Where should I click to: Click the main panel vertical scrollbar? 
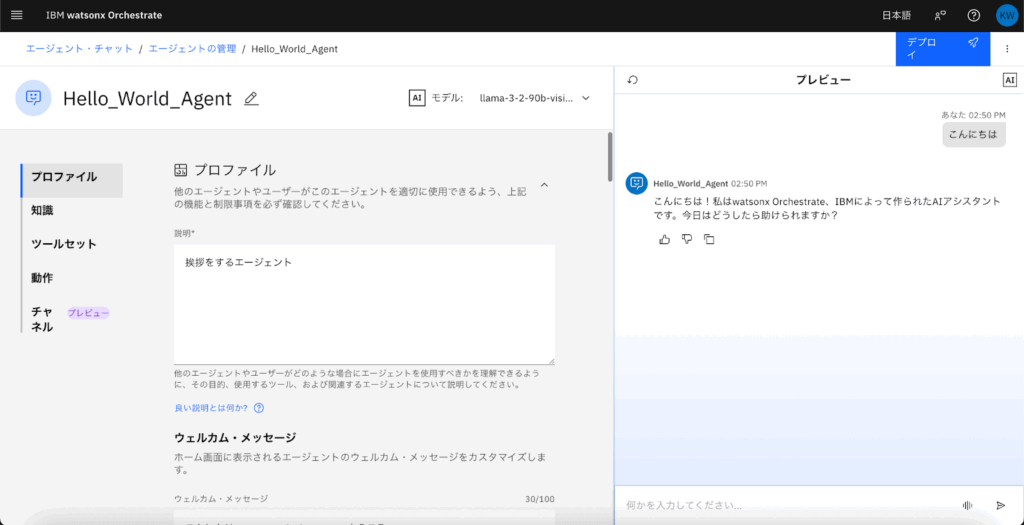[x=610, y=157]
